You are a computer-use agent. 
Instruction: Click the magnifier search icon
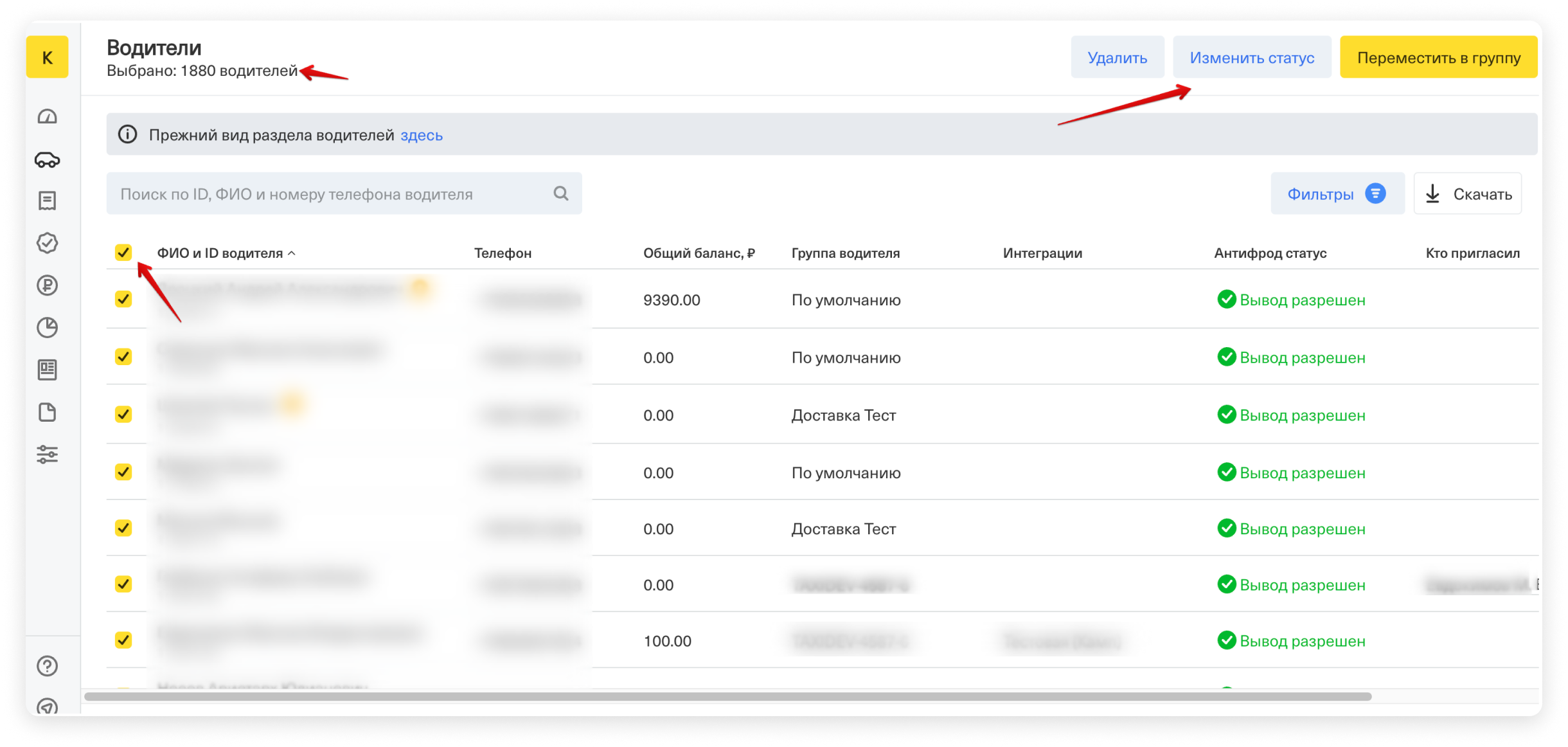pyautogui.click(x=560, y=194)
